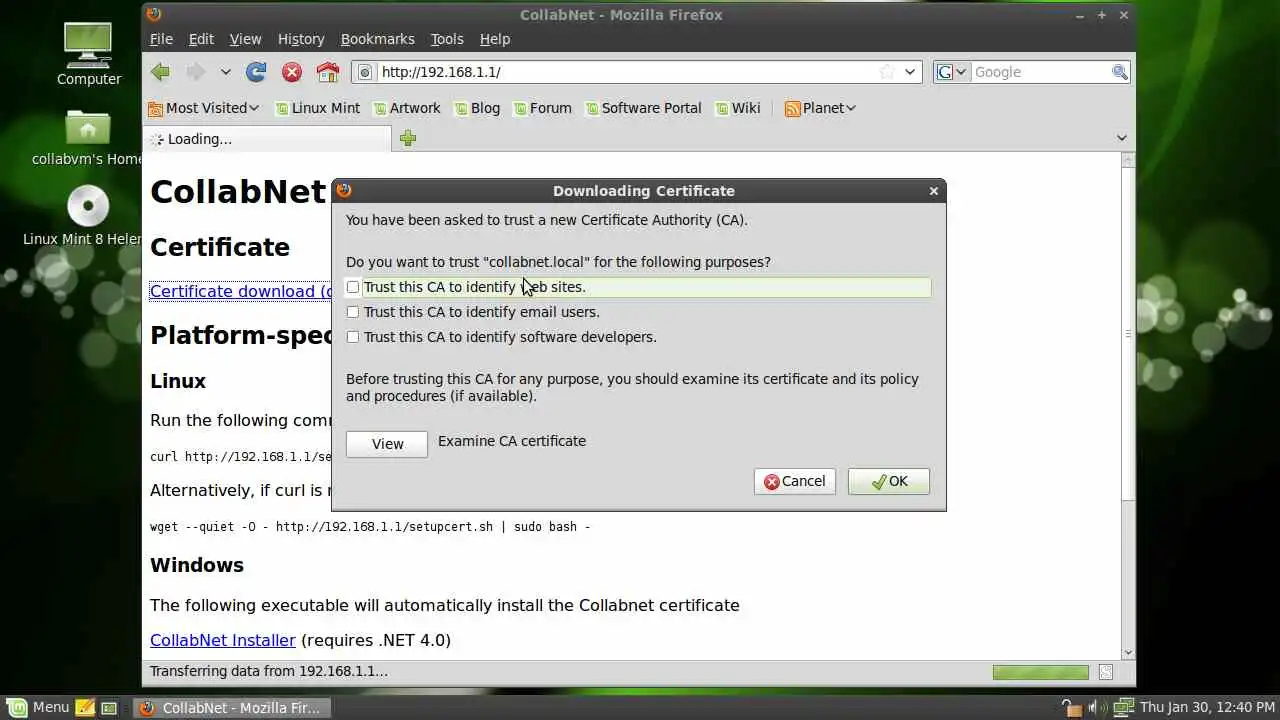Open the Mint Menu button
Screen dimensions: 1280x720
pos(38,707)
